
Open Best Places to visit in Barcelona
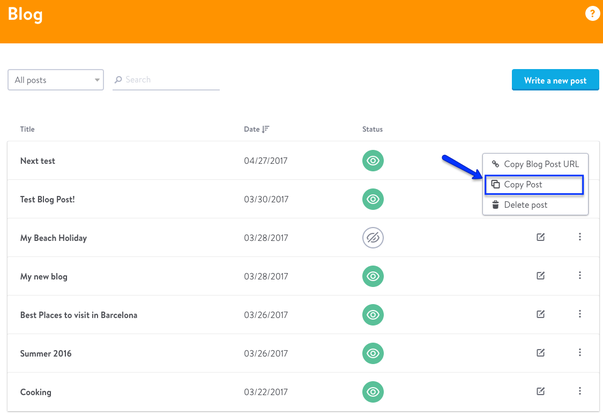pos(78,315)
